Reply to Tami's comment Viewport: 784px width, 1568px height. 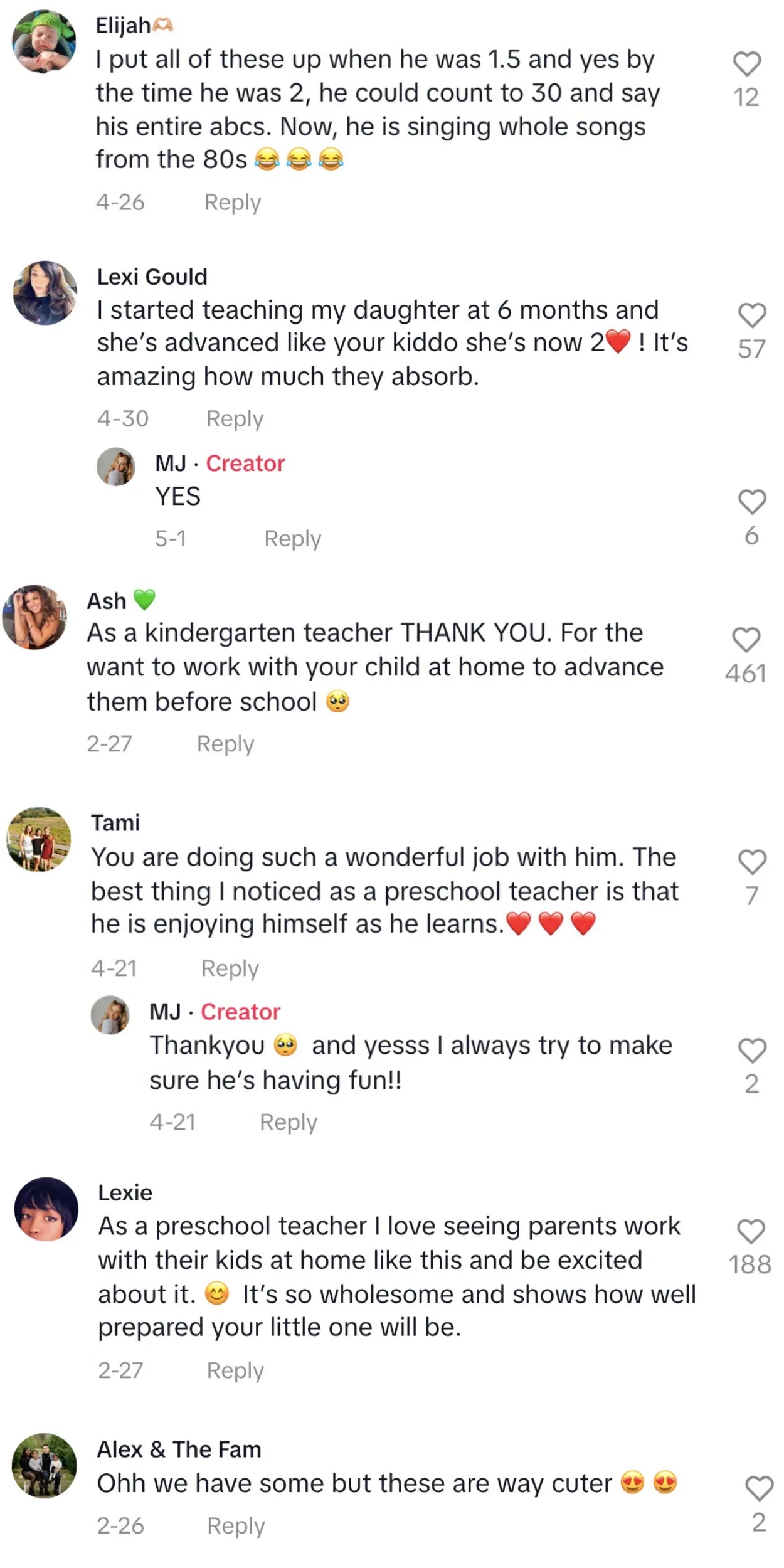[230, 968]
